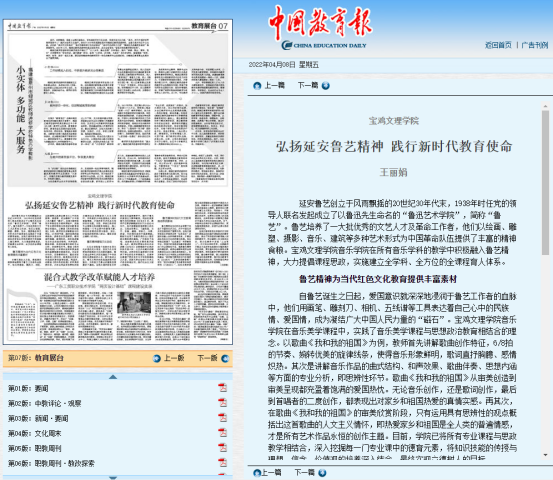This screenshot has width=553, height=480.
Task: Click top 下一篇 text link
Action: (x=308, y=85)
